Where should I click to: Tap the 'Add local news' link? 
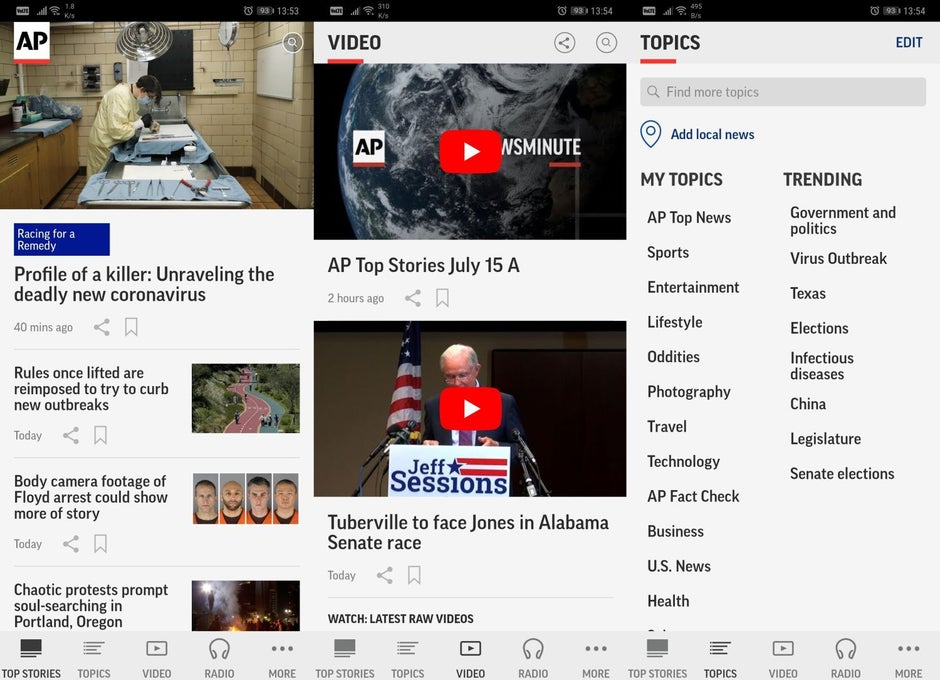pos(712,134)
